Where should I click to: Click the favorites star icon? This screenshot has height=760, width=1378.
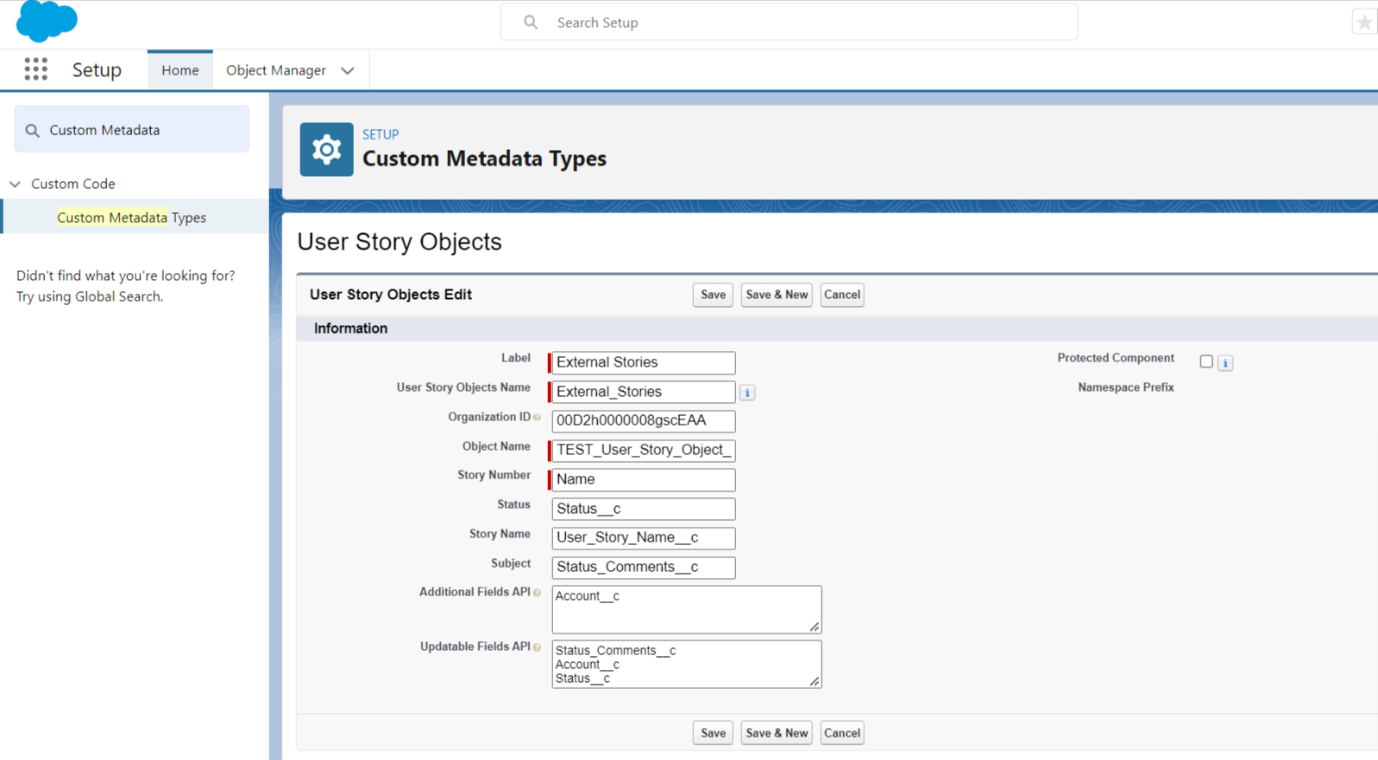click(x=1364, y=22)
